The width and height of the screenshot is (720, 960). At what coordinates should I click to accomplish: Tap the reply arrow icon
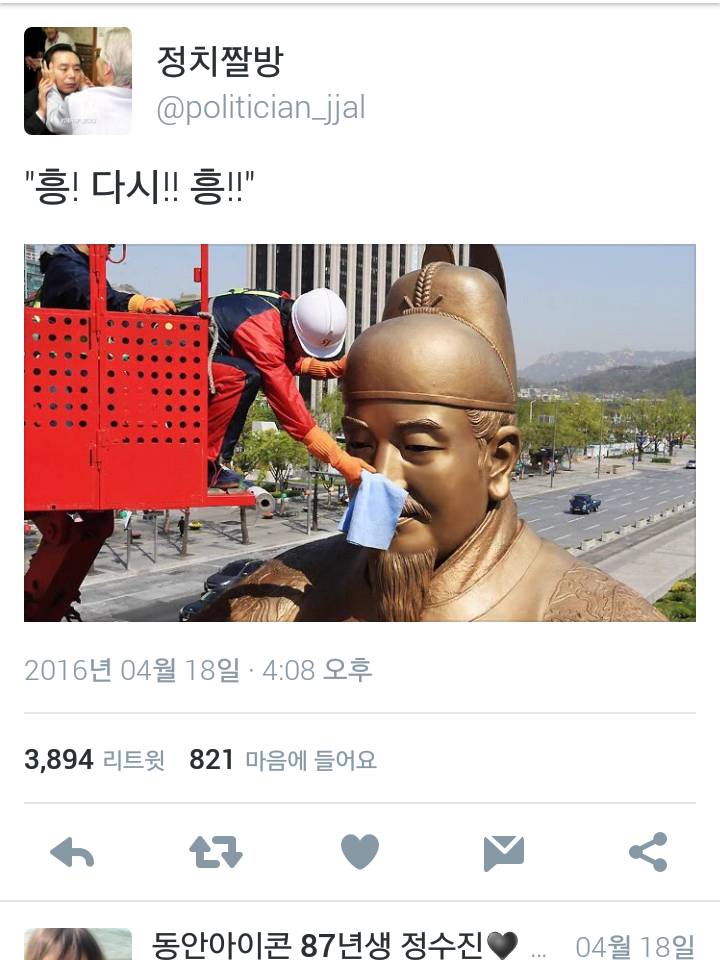(x=72, y=852)
